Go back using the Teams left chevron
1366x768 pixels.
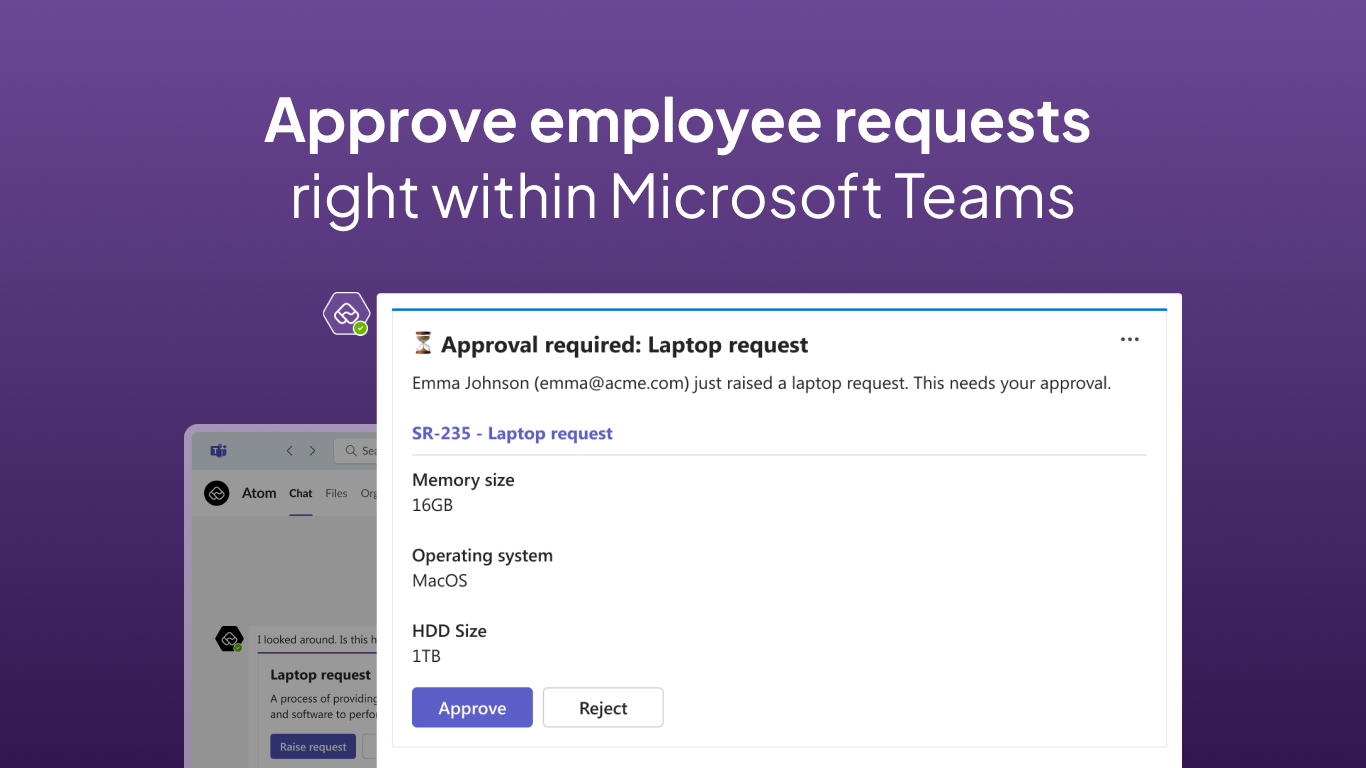(x=290, y=451)
